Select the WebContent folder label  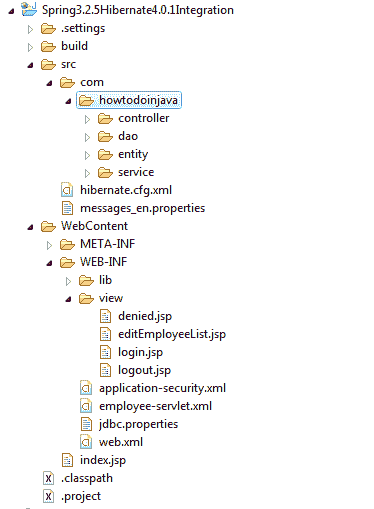(94, 226)
